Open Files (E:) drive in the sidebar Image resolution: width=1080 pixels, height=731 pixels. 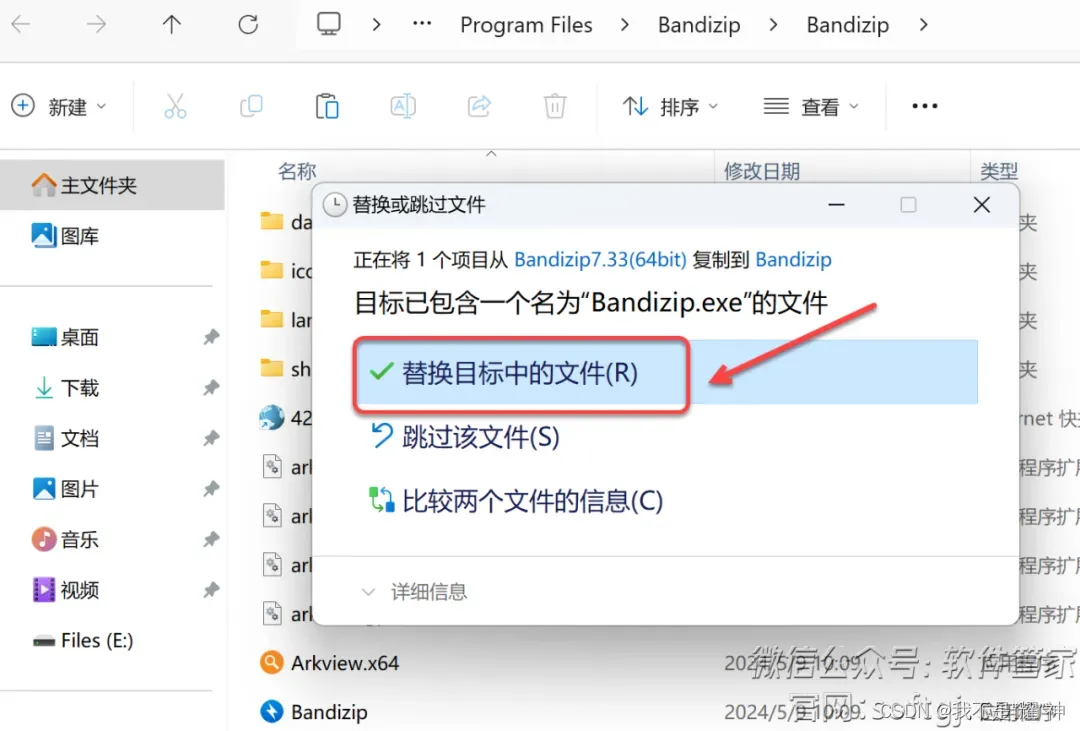(x=83, y=641)
